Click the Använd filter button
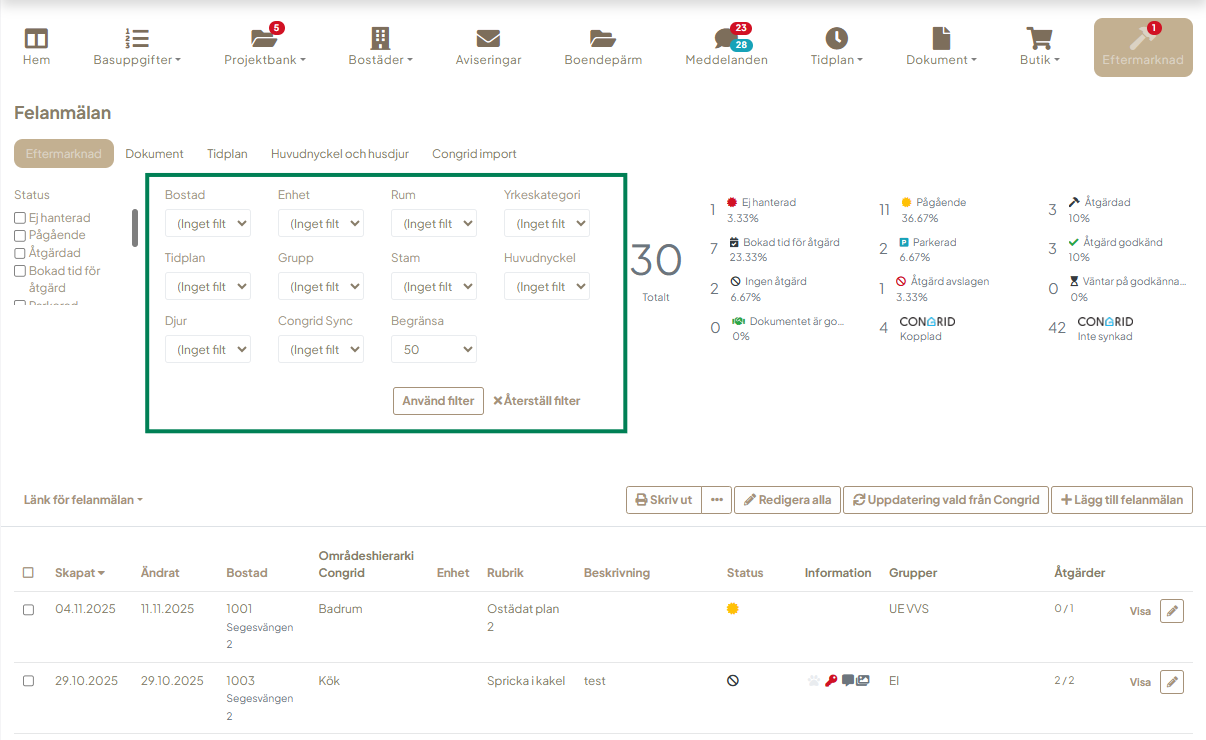The image size is (1206, 740). 438,401
